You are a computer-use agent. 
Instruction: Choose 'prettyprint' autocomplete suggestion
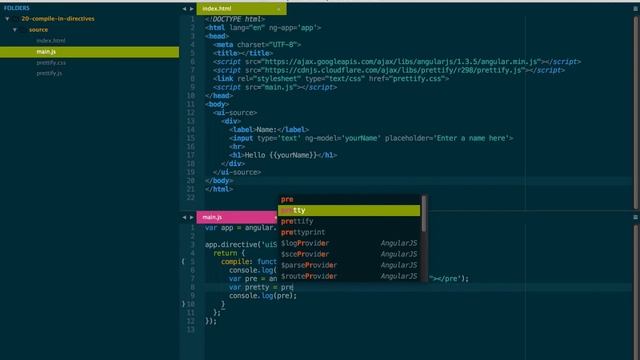[x=349, y=232]
